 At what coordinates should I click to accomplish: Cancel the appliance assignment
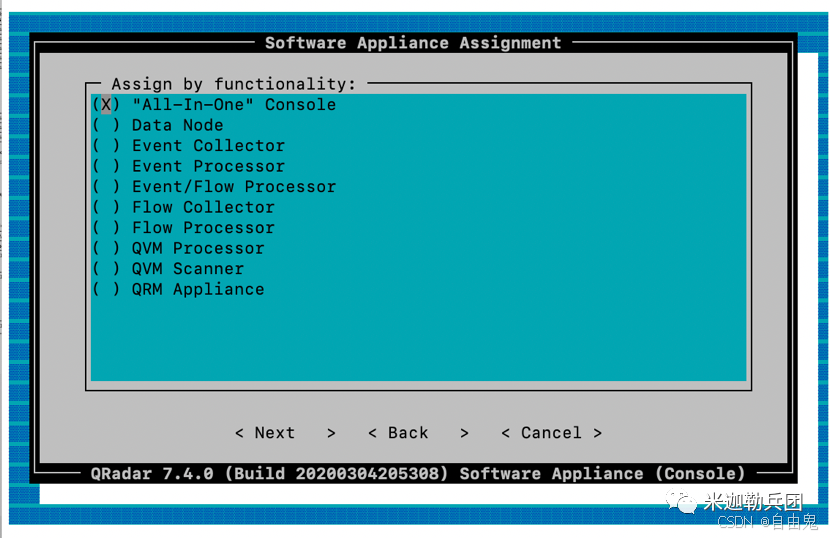coord(551,433)
